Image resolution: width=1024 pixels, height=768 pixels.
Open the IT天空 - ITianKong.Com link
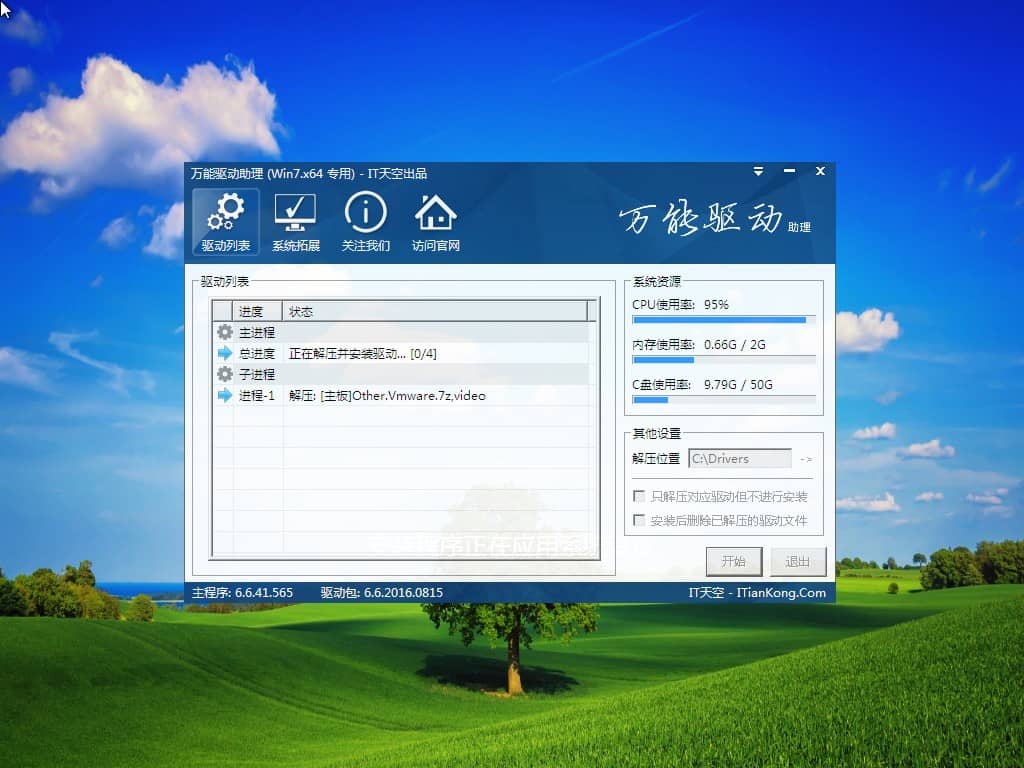point(757,593)
